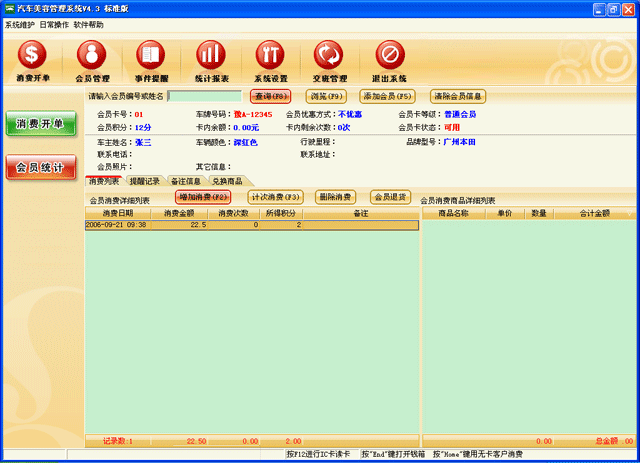Open the 软件帮助 menu

[x=88, y=23]
